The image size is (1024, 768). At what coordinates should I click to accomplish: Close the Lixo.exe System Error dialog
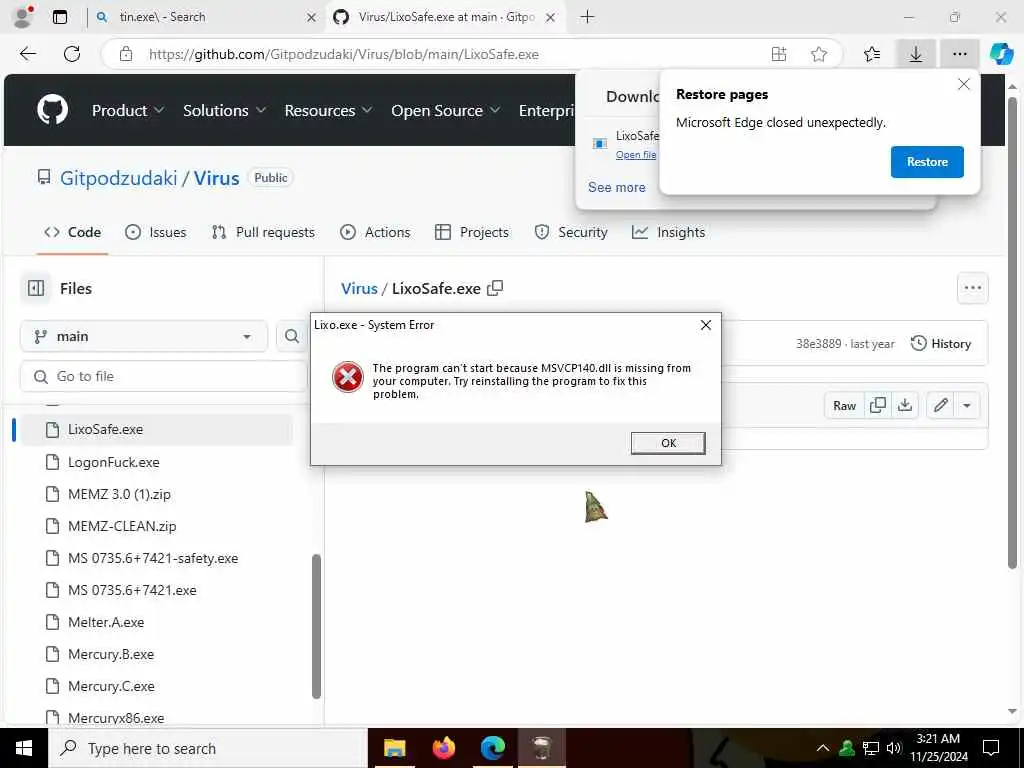pos(705,325)
